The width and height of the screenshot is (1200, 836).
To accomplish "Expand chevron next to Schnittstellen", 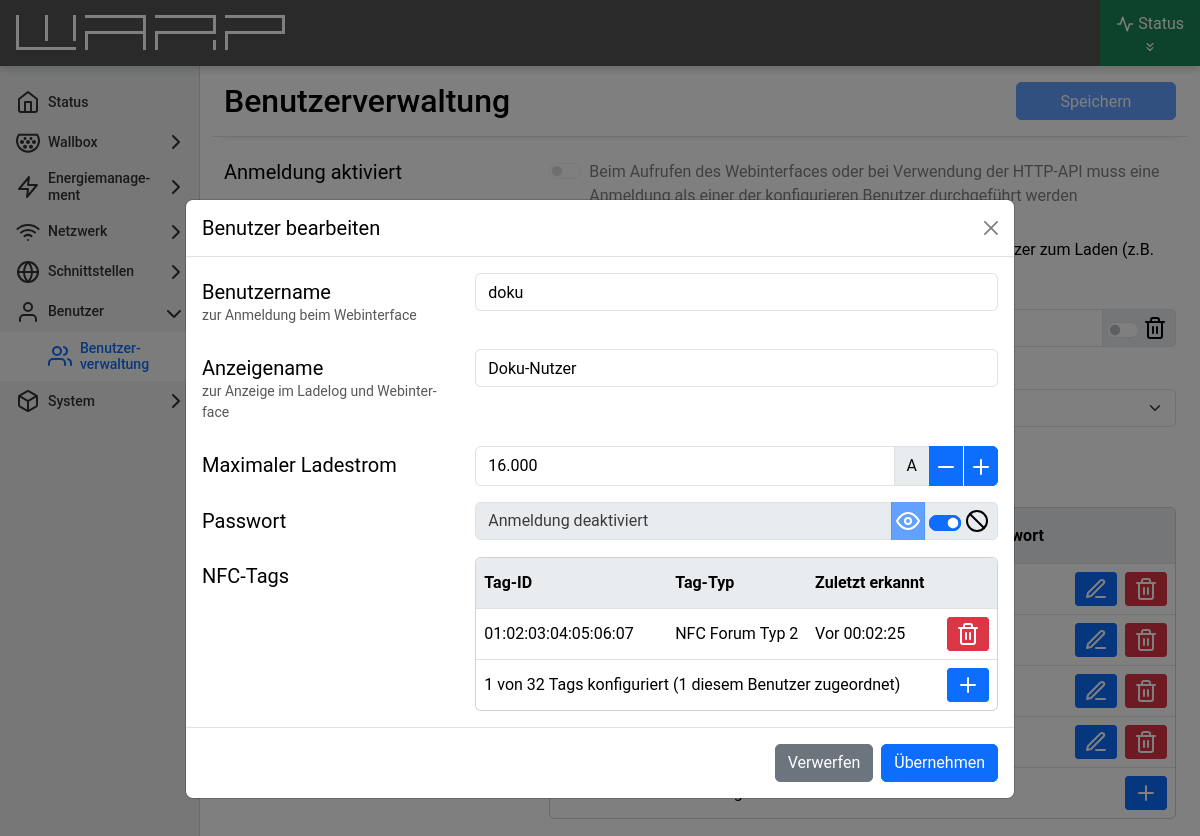I will [x=176, y=271].
